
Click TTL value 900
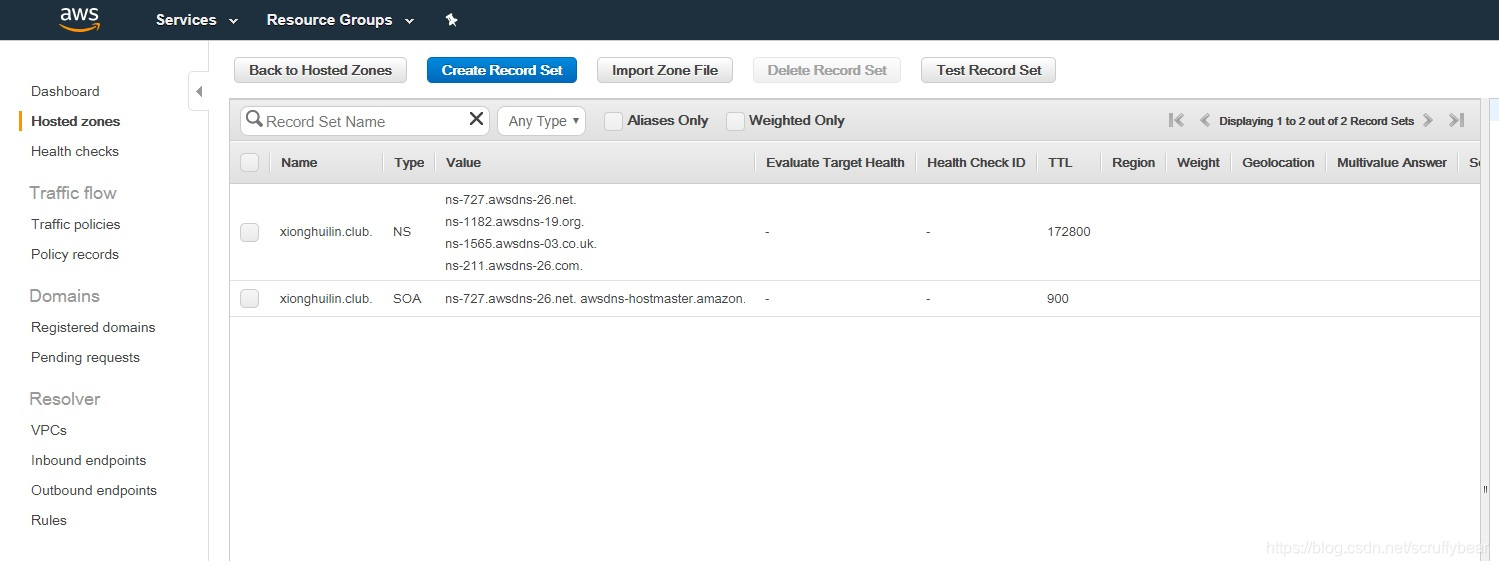point(1058,298)
